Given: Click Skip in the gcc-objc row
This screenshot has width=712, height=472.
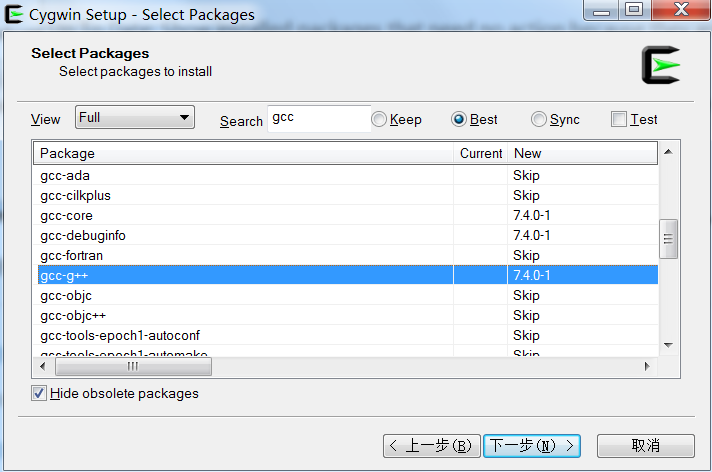Looking at the screenshot, I should (526, 295).
